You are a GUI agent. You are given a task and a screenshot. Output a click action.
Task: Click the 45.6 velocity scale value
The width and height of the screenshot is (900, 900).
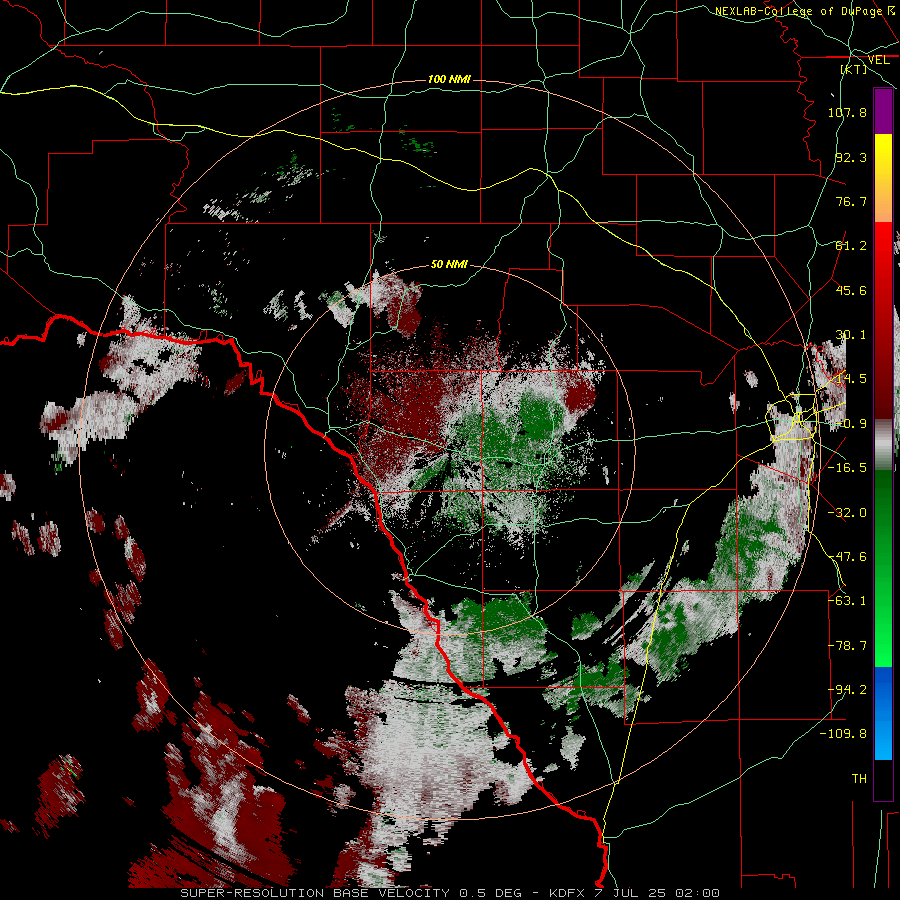[851, 290]
